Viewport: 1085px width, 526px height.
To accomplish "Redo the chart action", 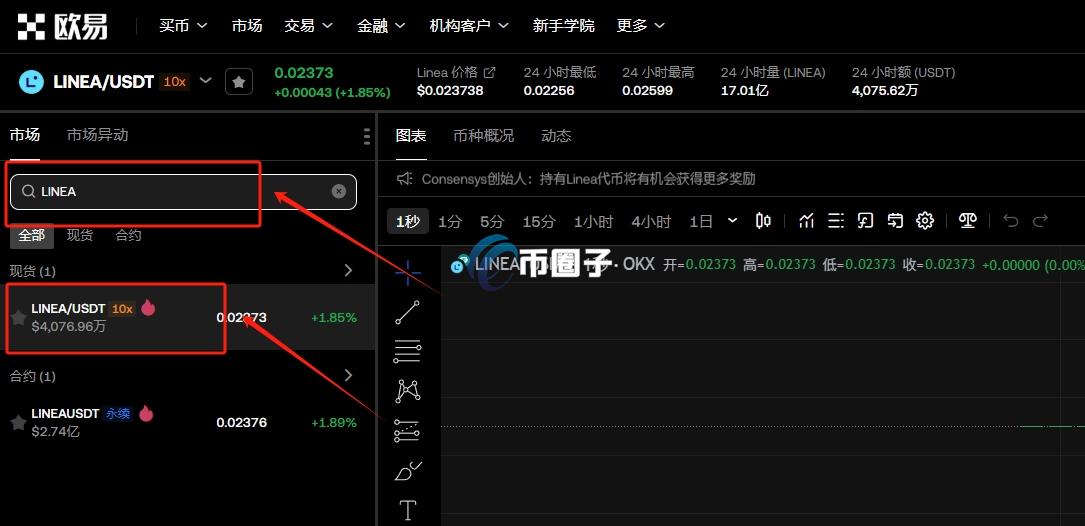I will click(1040, 221).
